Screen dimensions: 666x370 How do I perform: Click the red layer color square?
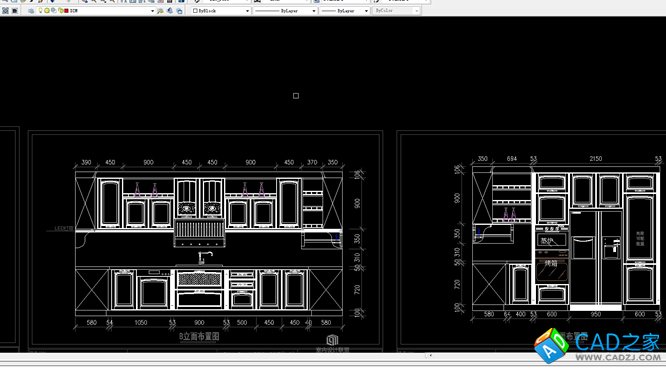pos(66,11)
